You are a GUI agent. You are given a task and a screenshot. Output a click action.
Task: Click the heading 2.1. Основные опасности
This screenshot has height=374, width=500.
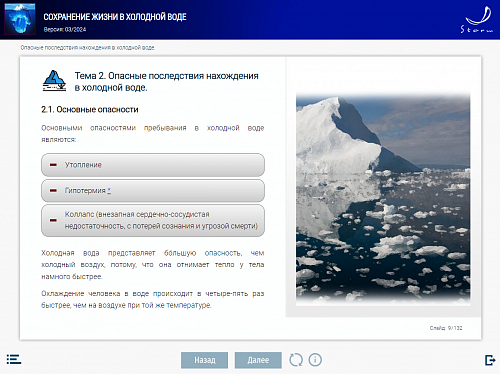click(90, 109)
